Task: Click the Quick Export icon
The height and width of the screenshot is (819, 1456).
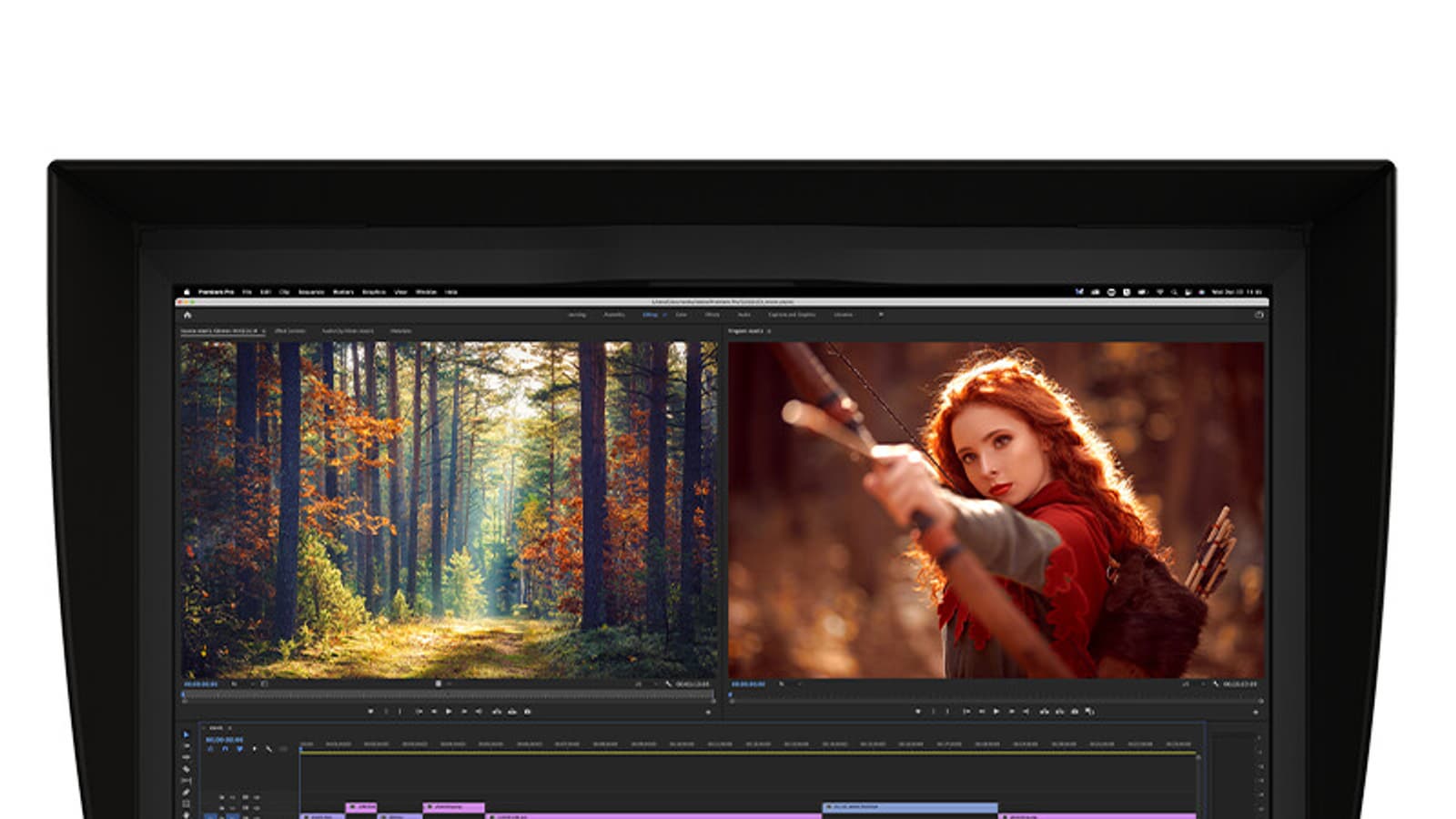Action: (1259, 315)
